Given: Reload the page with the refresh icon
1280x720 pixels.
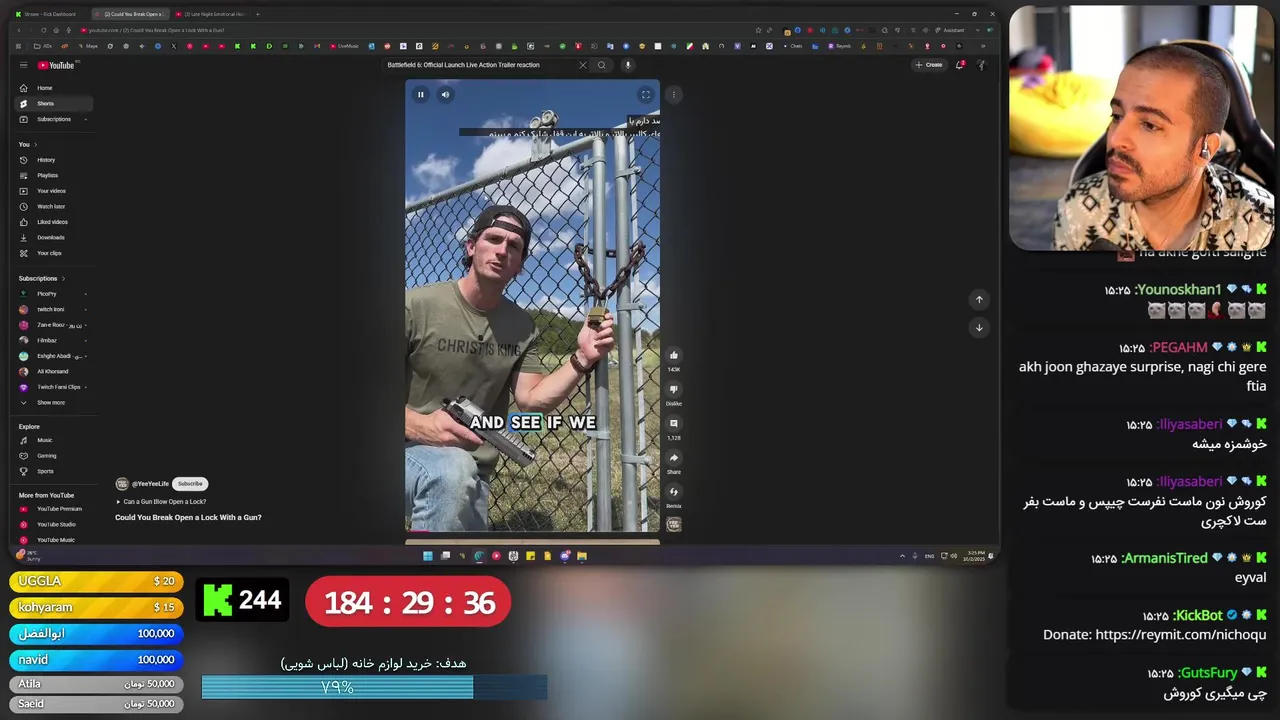Looking at the screenshot, I should point(43,30).
